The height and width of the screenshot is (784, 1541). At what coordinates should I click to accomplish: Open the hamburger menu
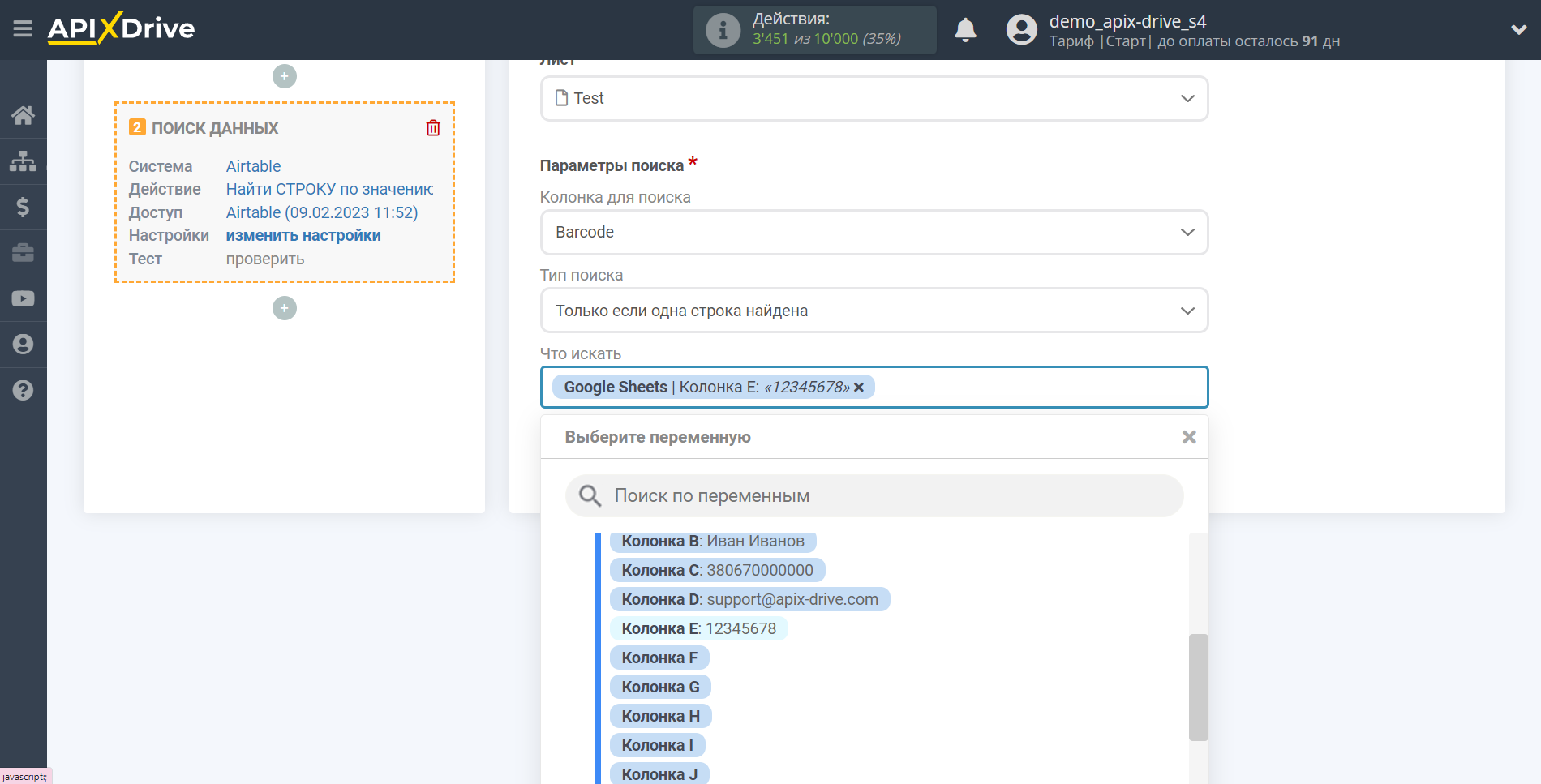tap(23, 29)
